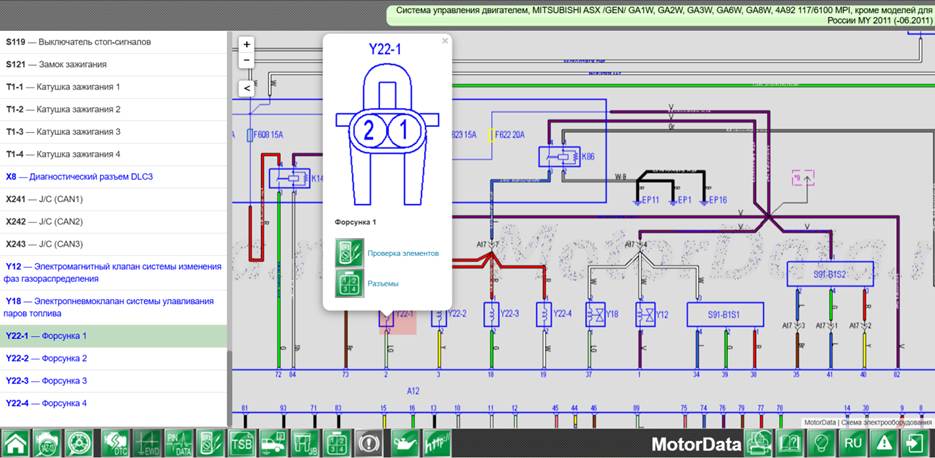This screenshot has width=935, height=458.
Task: Open the Home icon in bottom toolbar
Action: click(x=15, y=443)
